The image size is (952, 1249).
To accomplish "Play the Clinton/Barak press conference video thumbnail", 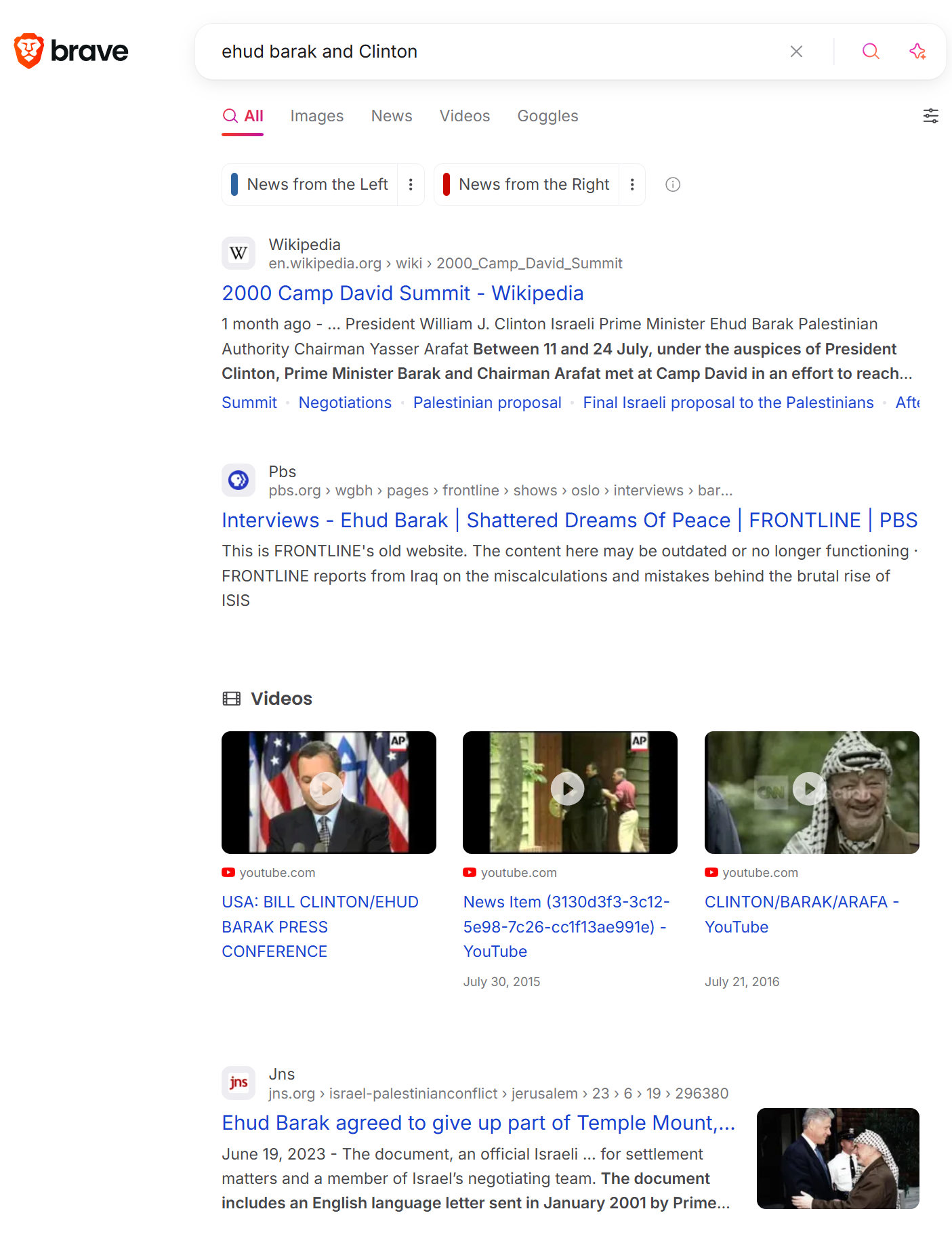I will point(329,792).
